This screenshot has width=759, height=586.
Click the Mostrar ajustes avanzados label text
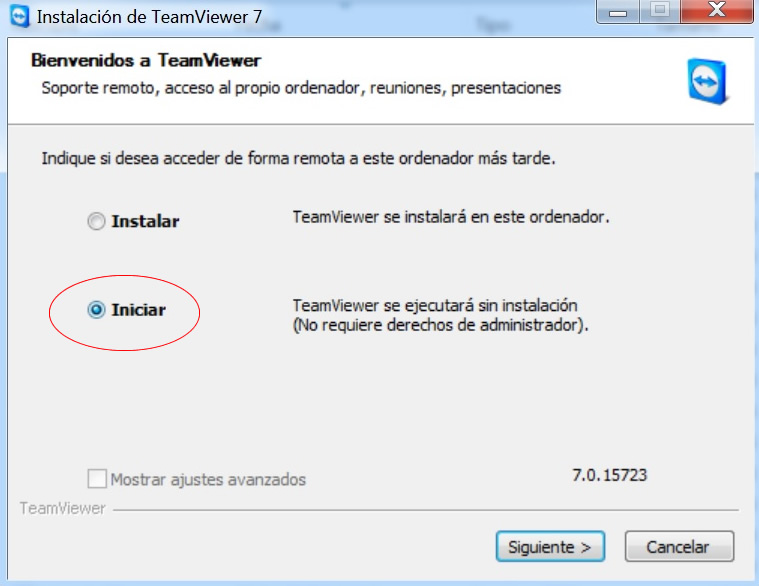coord(208,480)
